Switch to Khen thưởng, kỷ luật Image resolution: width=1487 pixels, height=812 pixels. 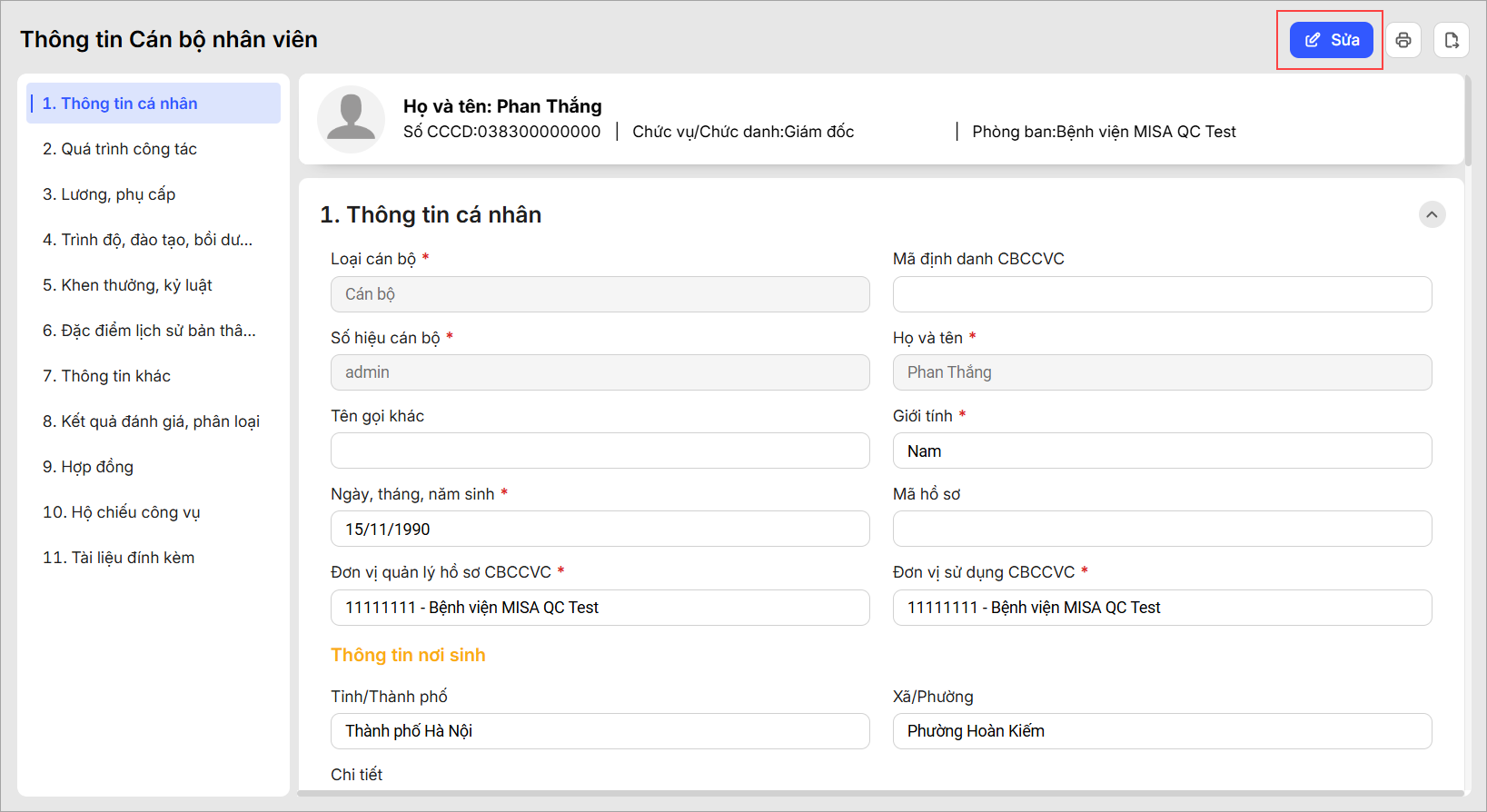click(x=127, y=285)
